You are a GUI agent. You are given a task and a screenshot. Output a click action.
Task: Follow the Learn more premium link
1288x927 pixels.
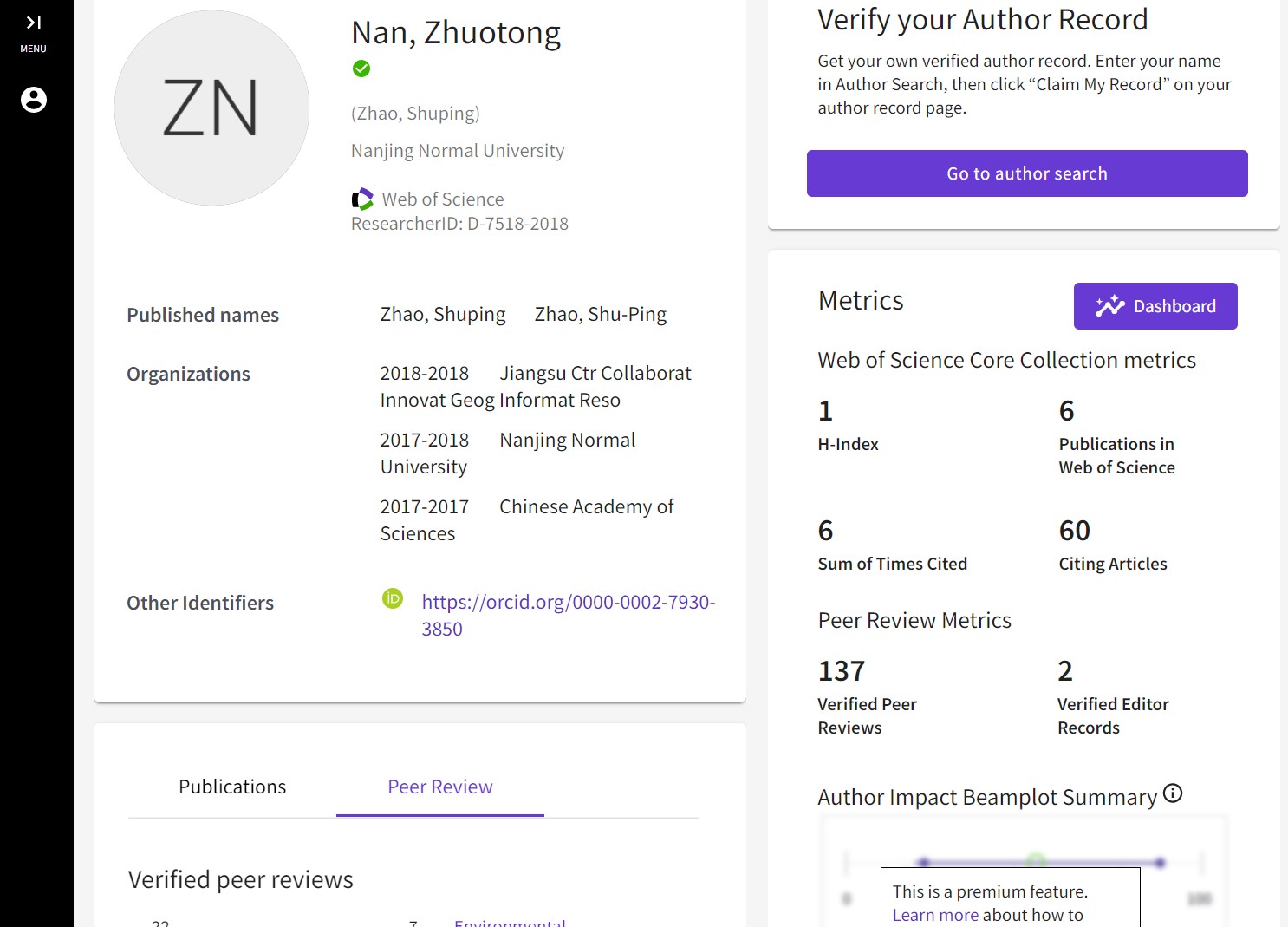tap(935, 915)
